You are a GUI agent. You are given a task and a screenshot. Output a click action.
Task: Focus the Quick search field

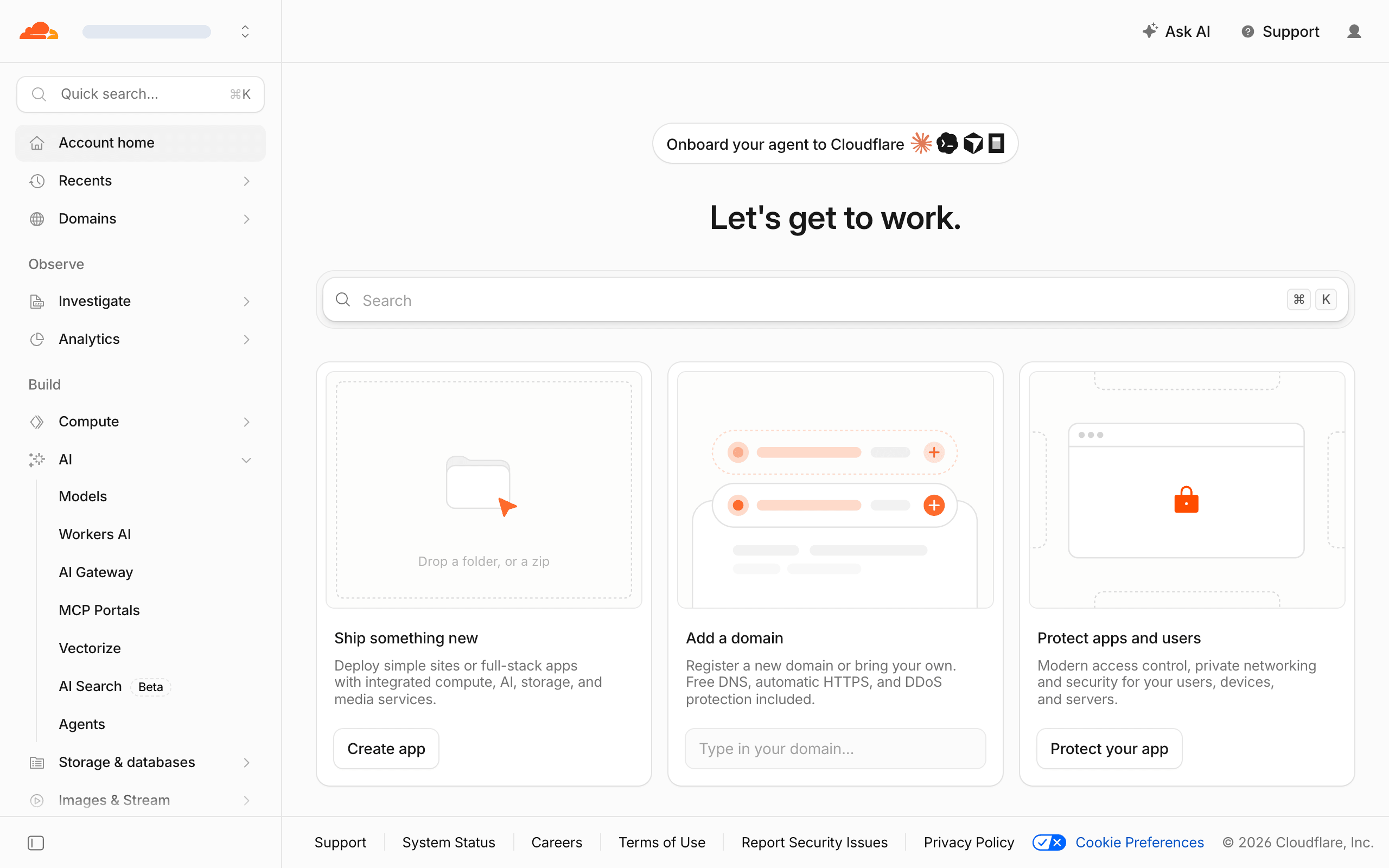coord(141,94)
